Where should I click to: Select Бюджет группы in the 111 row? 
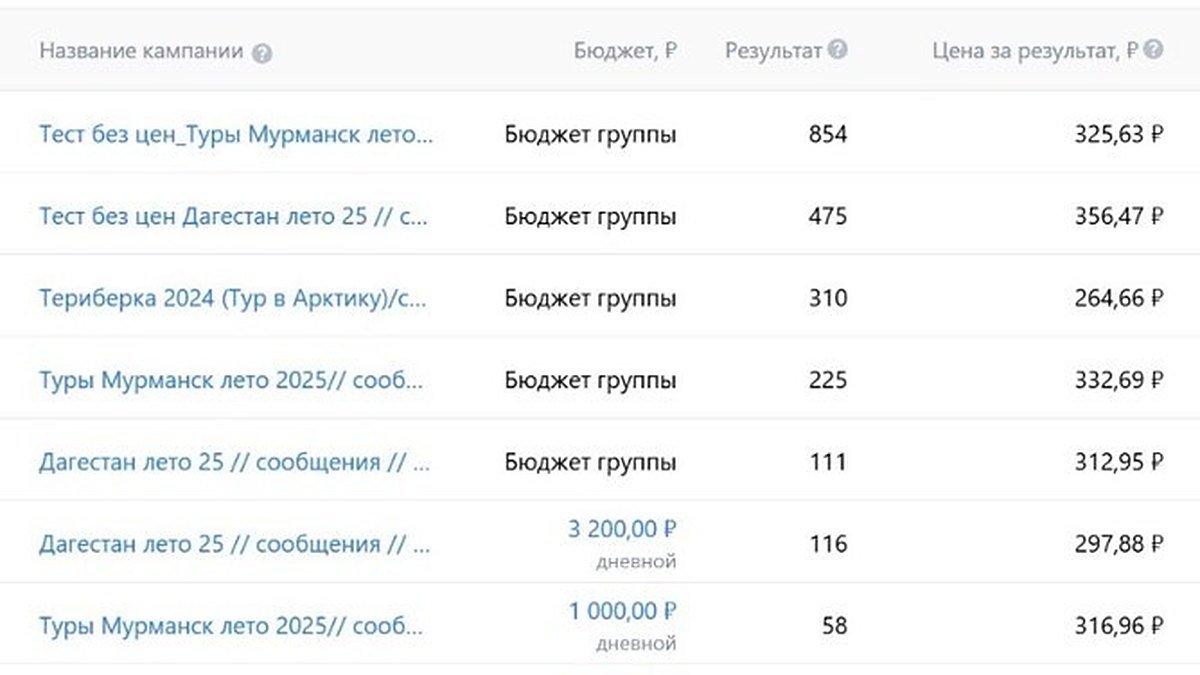pyautogui.click(x=591, y=463)
